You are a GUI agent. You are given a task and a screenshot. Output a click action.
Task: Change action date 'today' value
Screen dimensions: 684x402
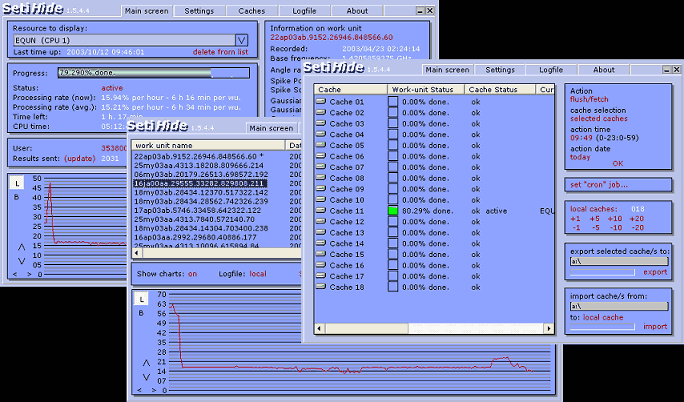(580, 157)
